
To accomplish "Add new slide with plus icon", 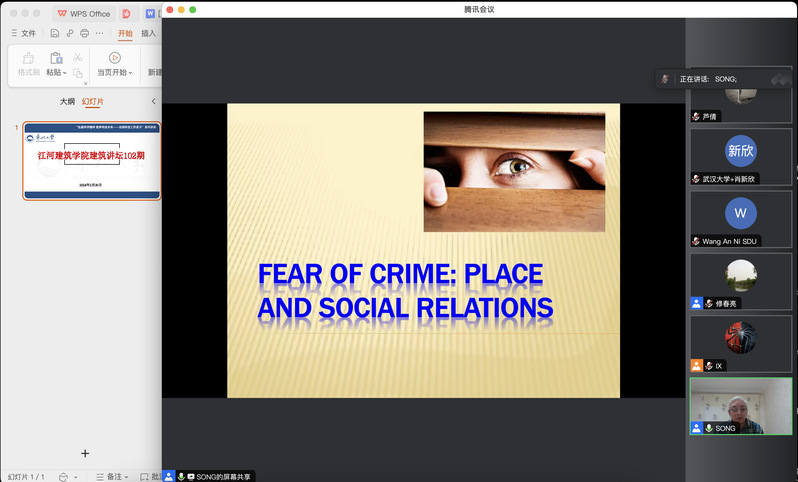I will (85, 453).
